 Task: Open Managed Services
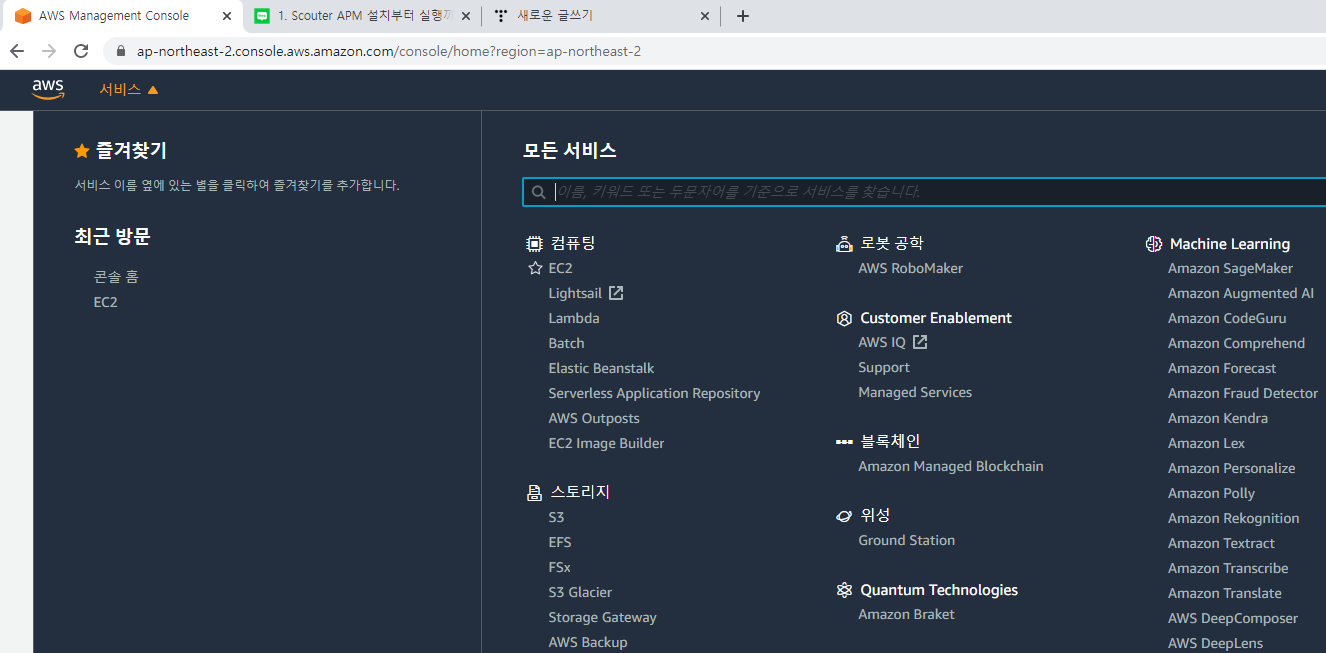pyautogui.click(x=915, y=392)
